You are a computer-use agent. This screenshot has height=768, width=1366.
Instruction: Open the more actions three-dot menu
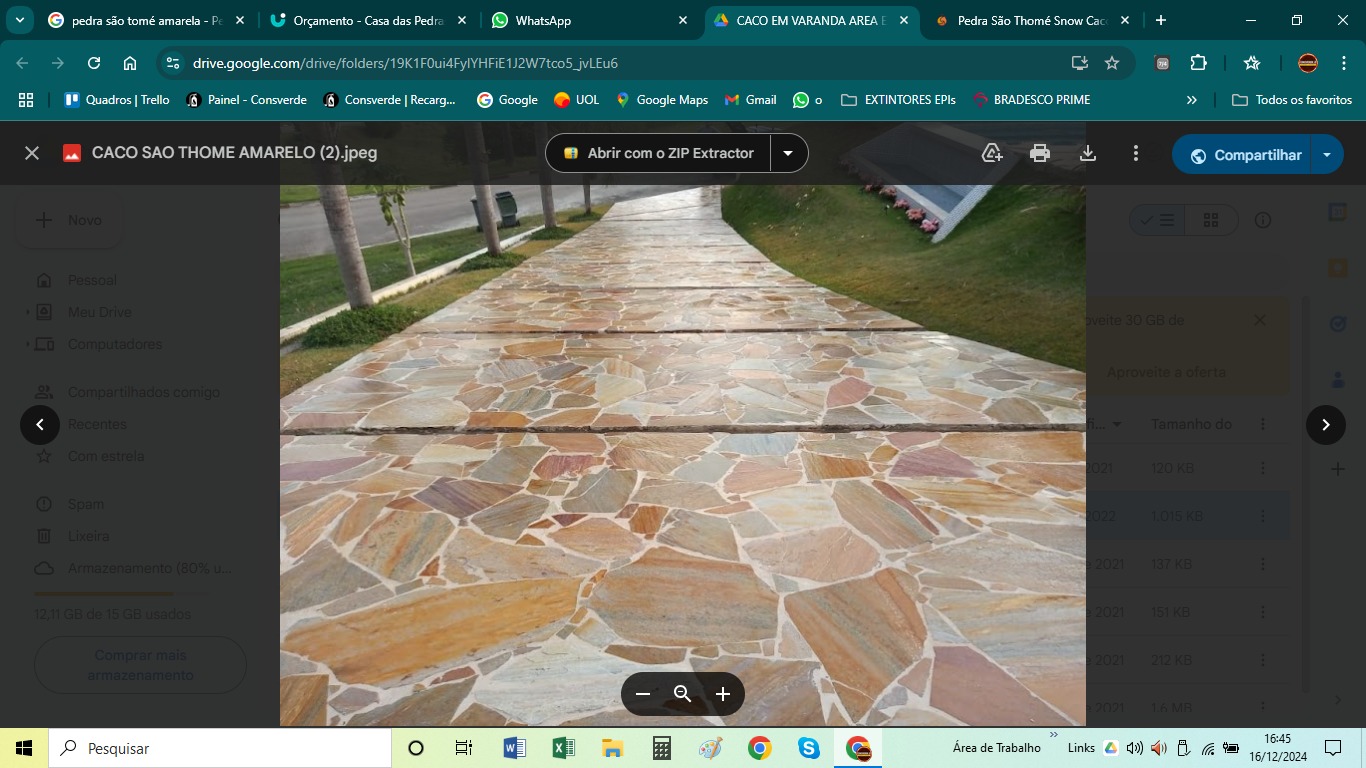[x=1136, y=153]
